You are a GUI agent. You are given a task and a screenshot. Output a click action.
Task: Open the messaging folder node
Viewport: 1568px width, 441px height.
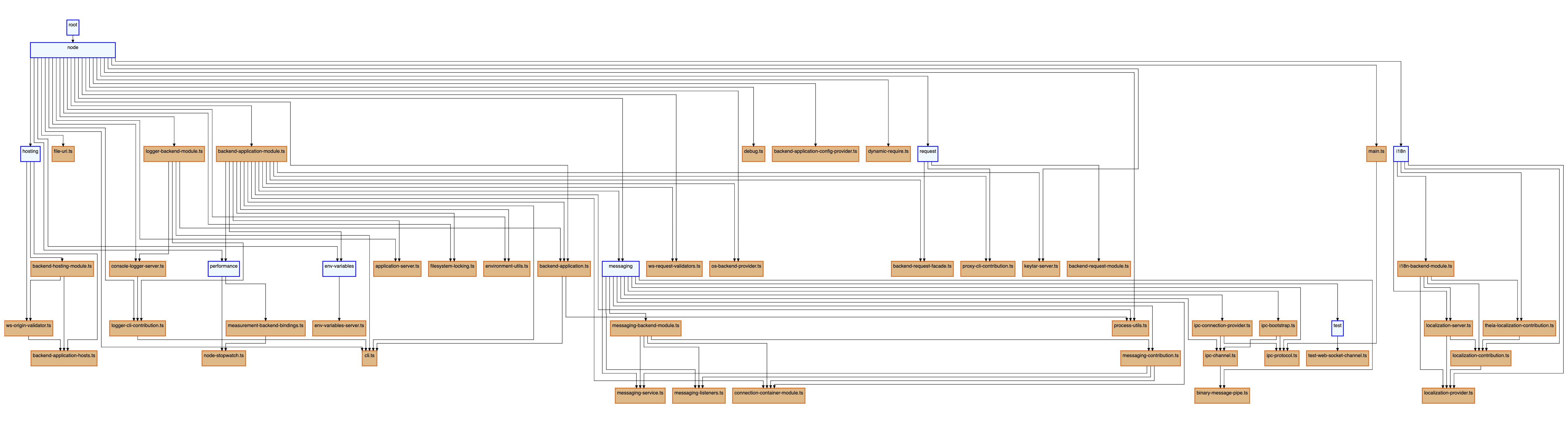pyautogui.click(x=620, y=269)
